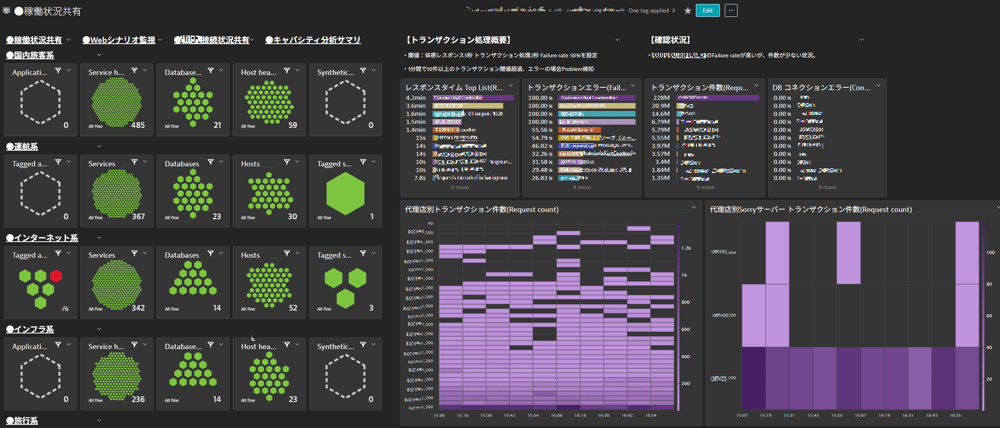Open chevron of トランザクション件数(Requ... top list tile
The height and width of the screenshot is (428, 1000).
tap(756, 86)
